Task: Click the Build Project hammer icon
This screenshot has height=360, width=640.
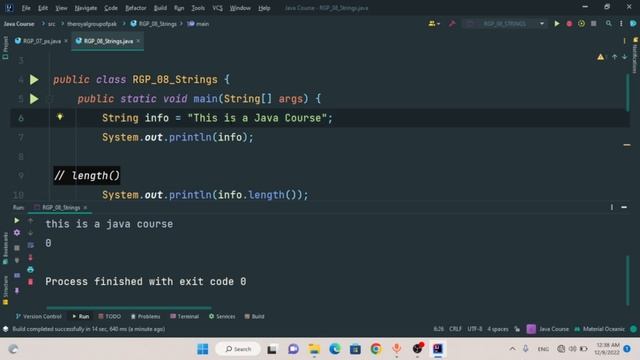Action: tap(452, 24)
